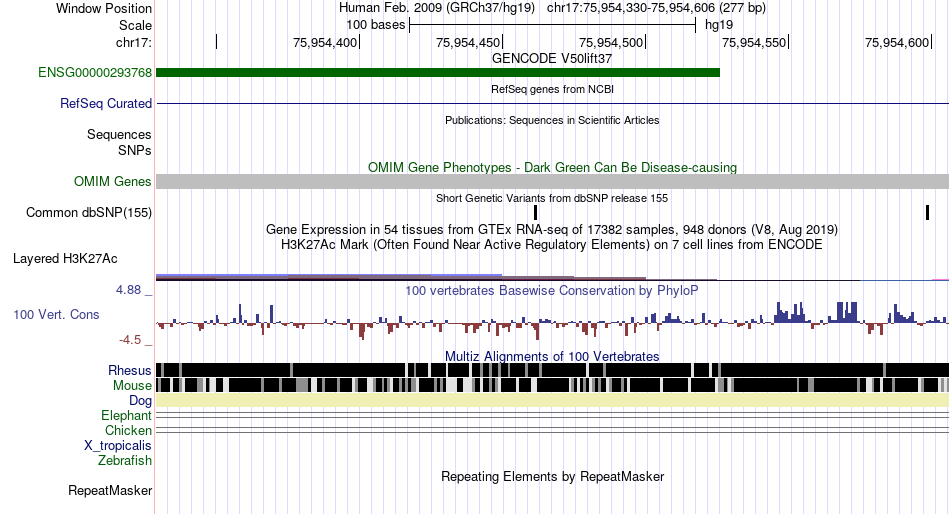The height and width of the screenshot is (514, 950).
Task: Click the 75,954,600 ruler position
Action: [897, 42]
